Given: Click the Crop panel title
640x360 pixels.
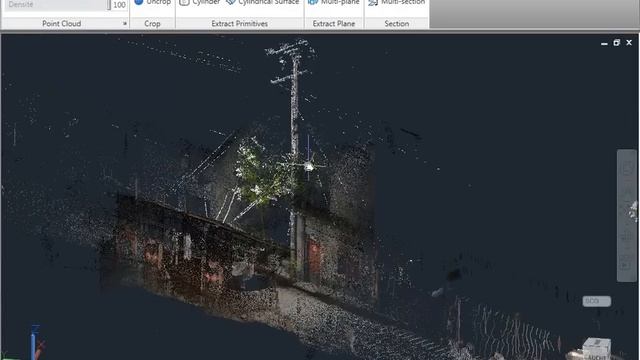Looking at the screenshot, I should point(152,24).
